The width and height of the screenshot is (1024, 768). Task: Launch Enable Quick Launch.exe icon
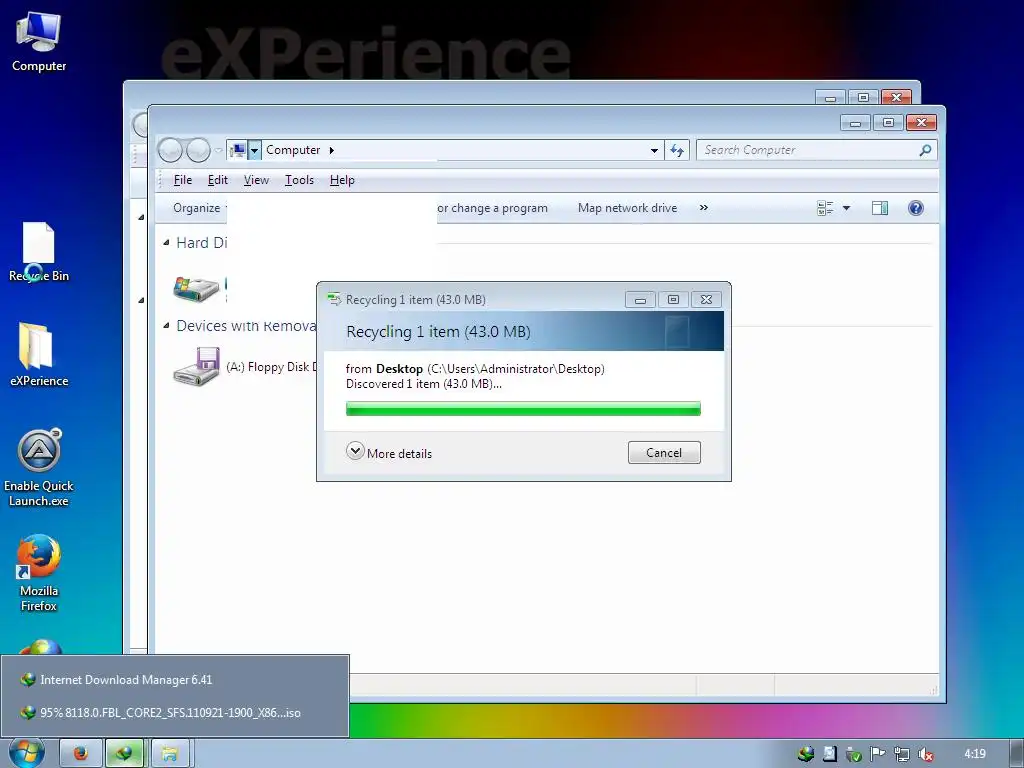[x=39, y=468]
